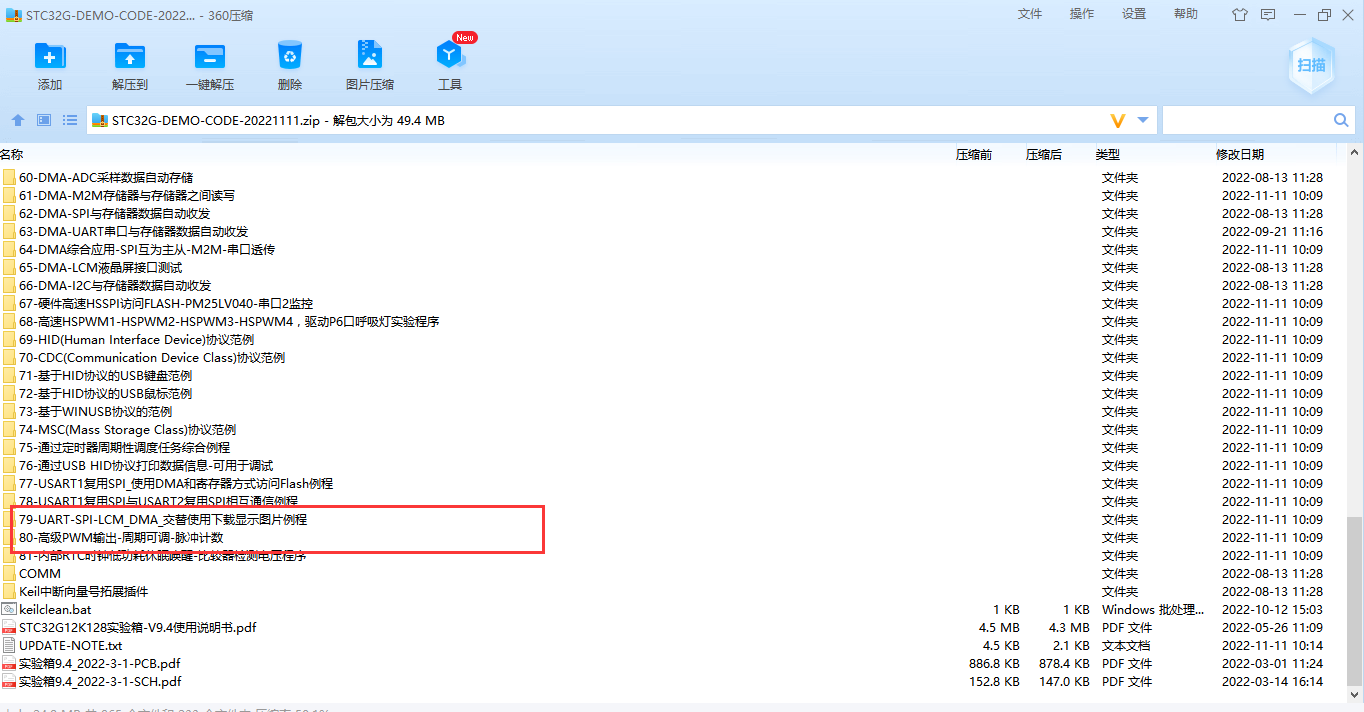The height and width of the screenshot is (712, 1364).
Task: Open the skin (shirt) icon in title bar
Action: click(1240, 14)
